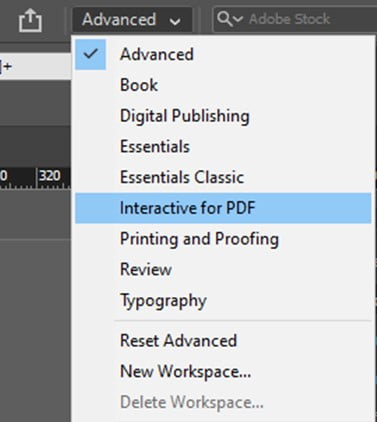This screenshot has height=422, width=377.
Task: Choose the Review workspace
Action: coord(223,269)
